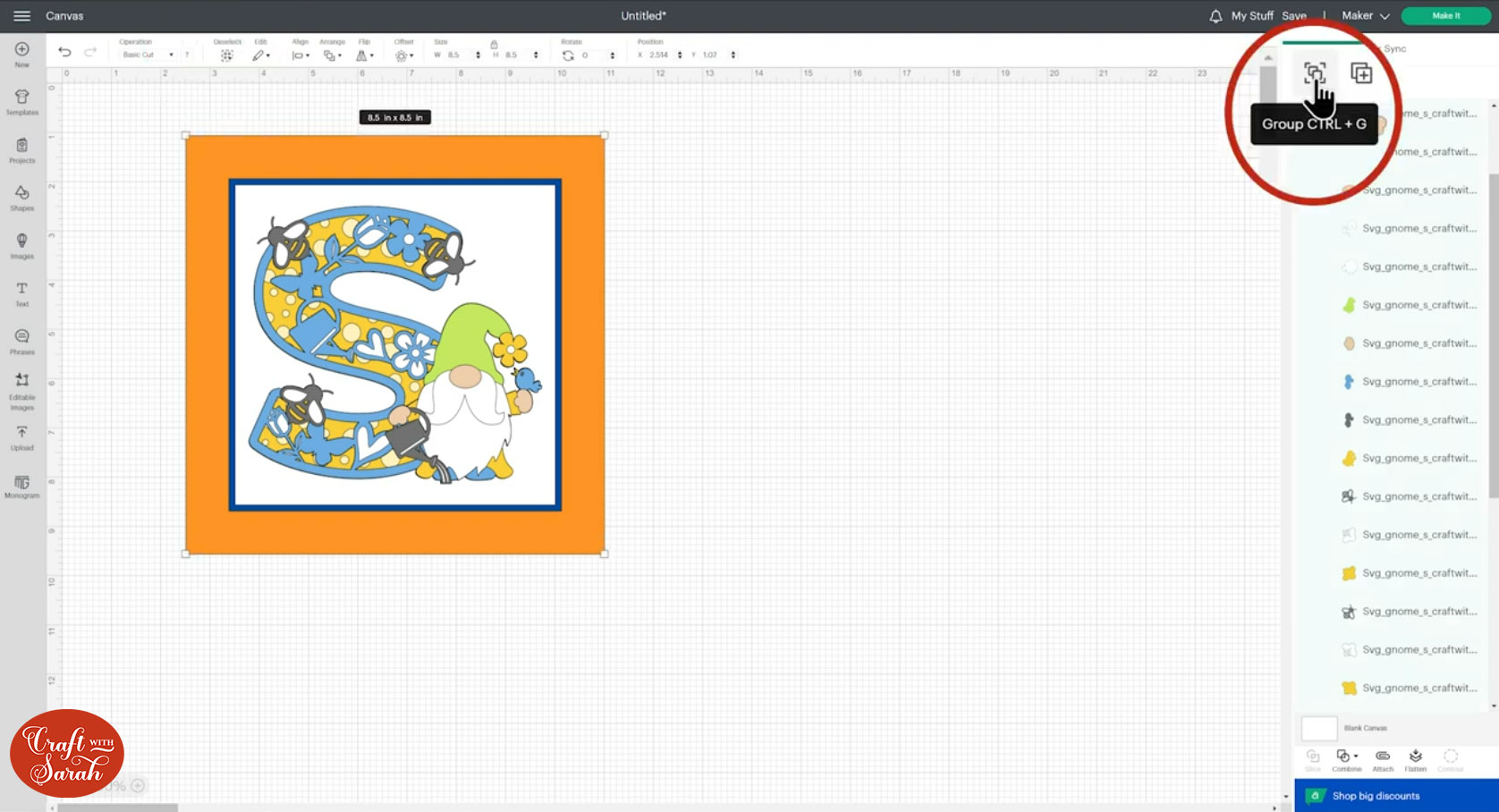Open the Projects panel

tap(22, 150)
